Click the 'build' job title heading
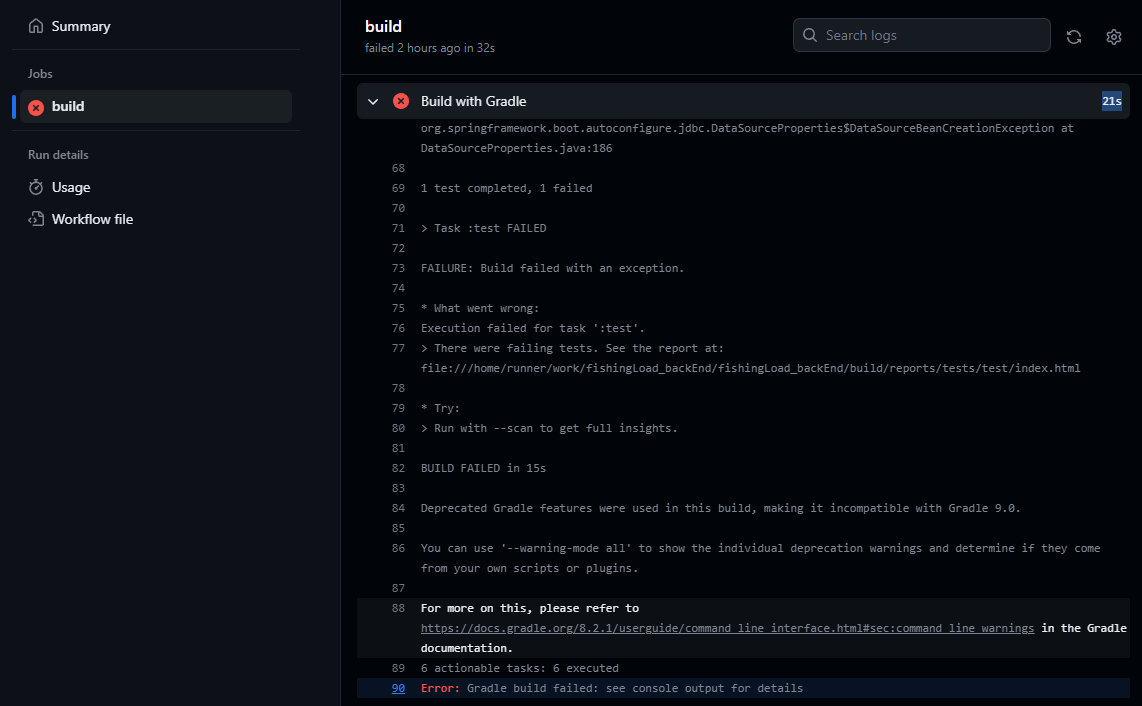This screenshot has height=706, width=1142. 383,26
